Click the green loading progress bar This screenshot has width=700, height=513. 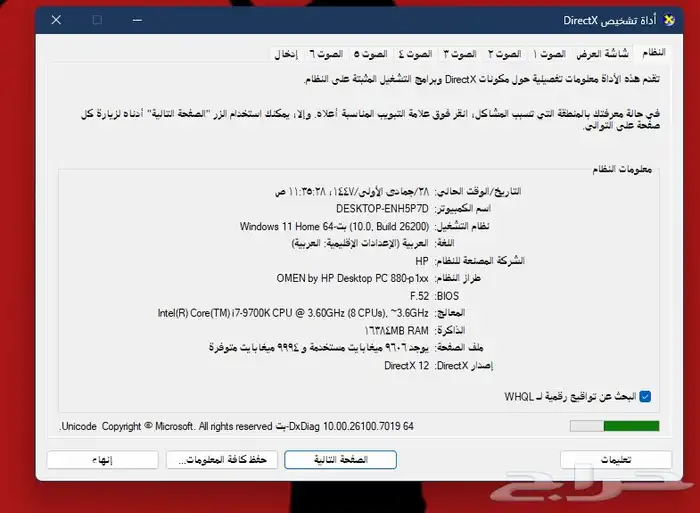615,426
